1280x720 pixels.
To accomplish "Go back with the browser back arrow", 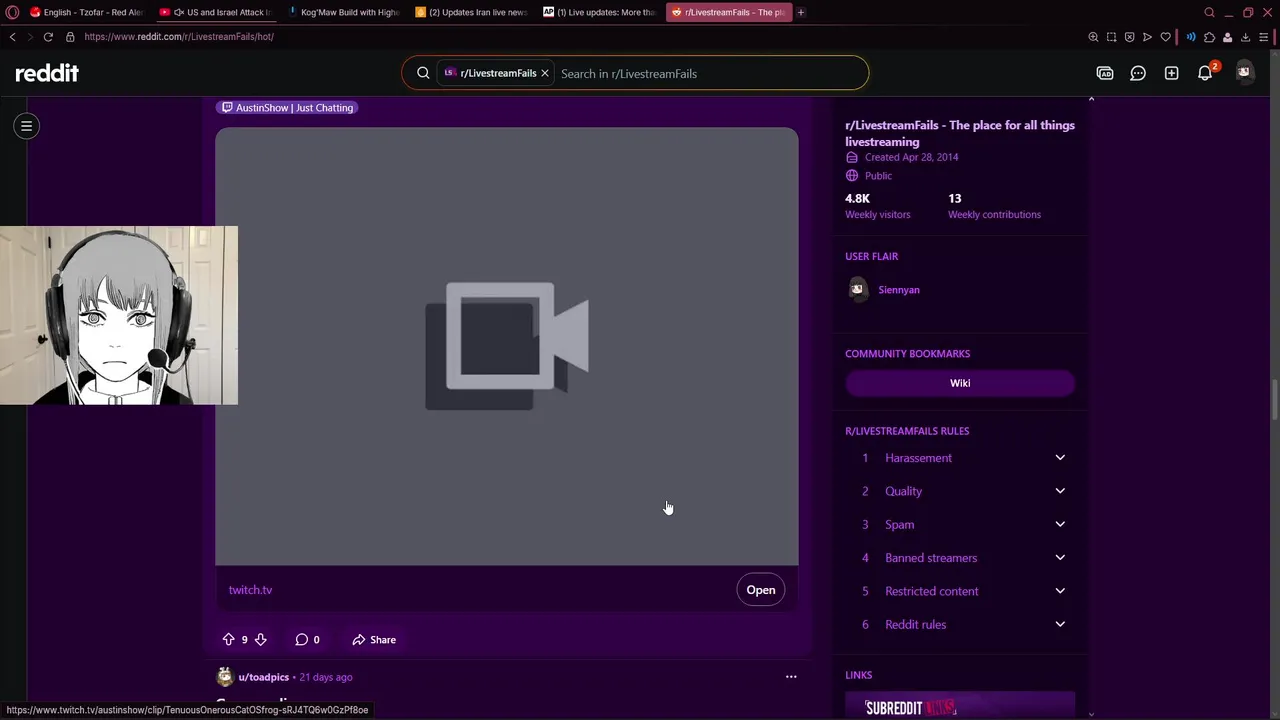I will (12, 37).
